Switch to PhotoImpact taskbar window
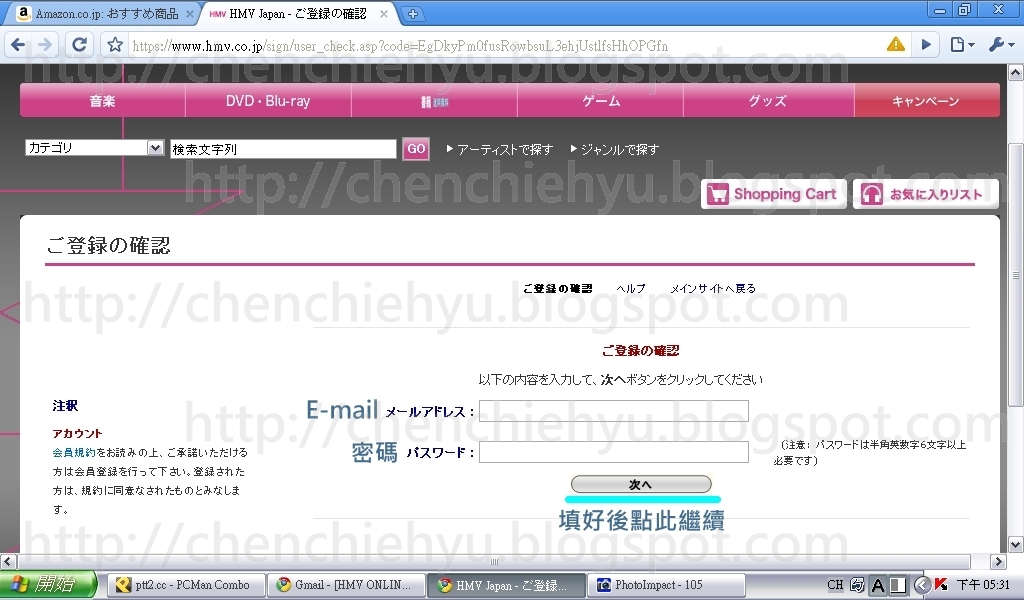This screenshot has width=1024, height=600. pos(666,585)
